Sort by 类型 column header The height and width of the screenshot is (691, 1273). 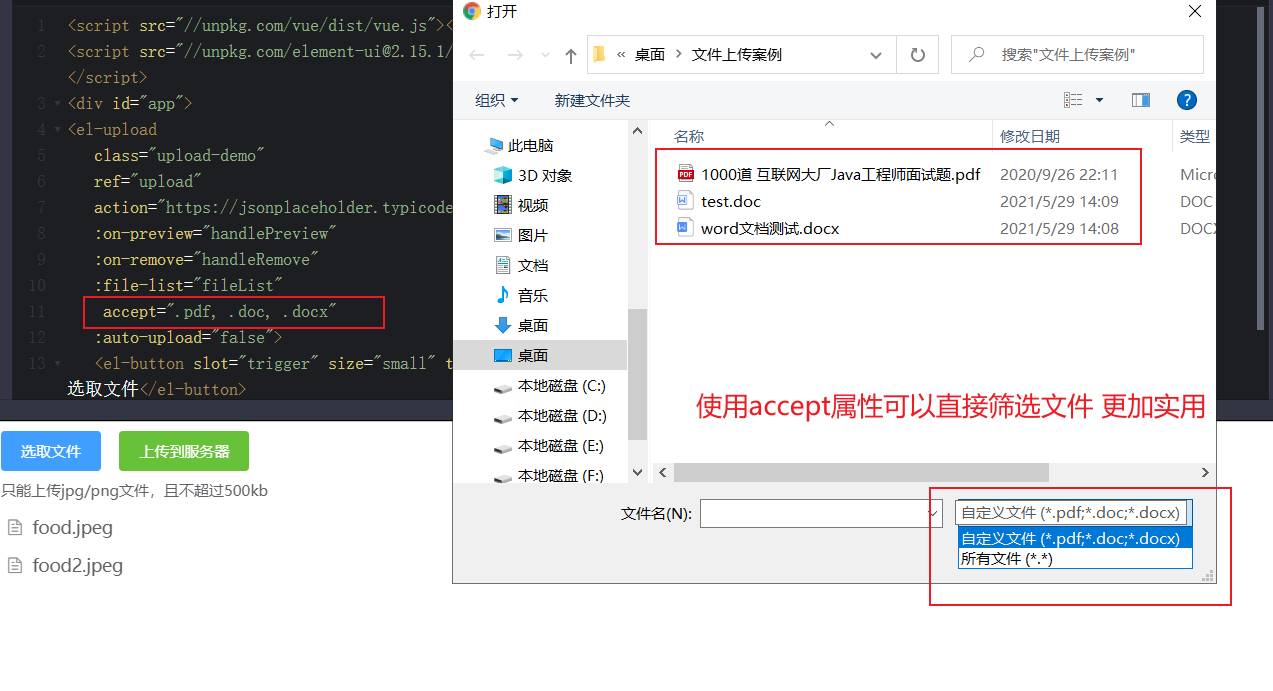tap(1194, 136)
